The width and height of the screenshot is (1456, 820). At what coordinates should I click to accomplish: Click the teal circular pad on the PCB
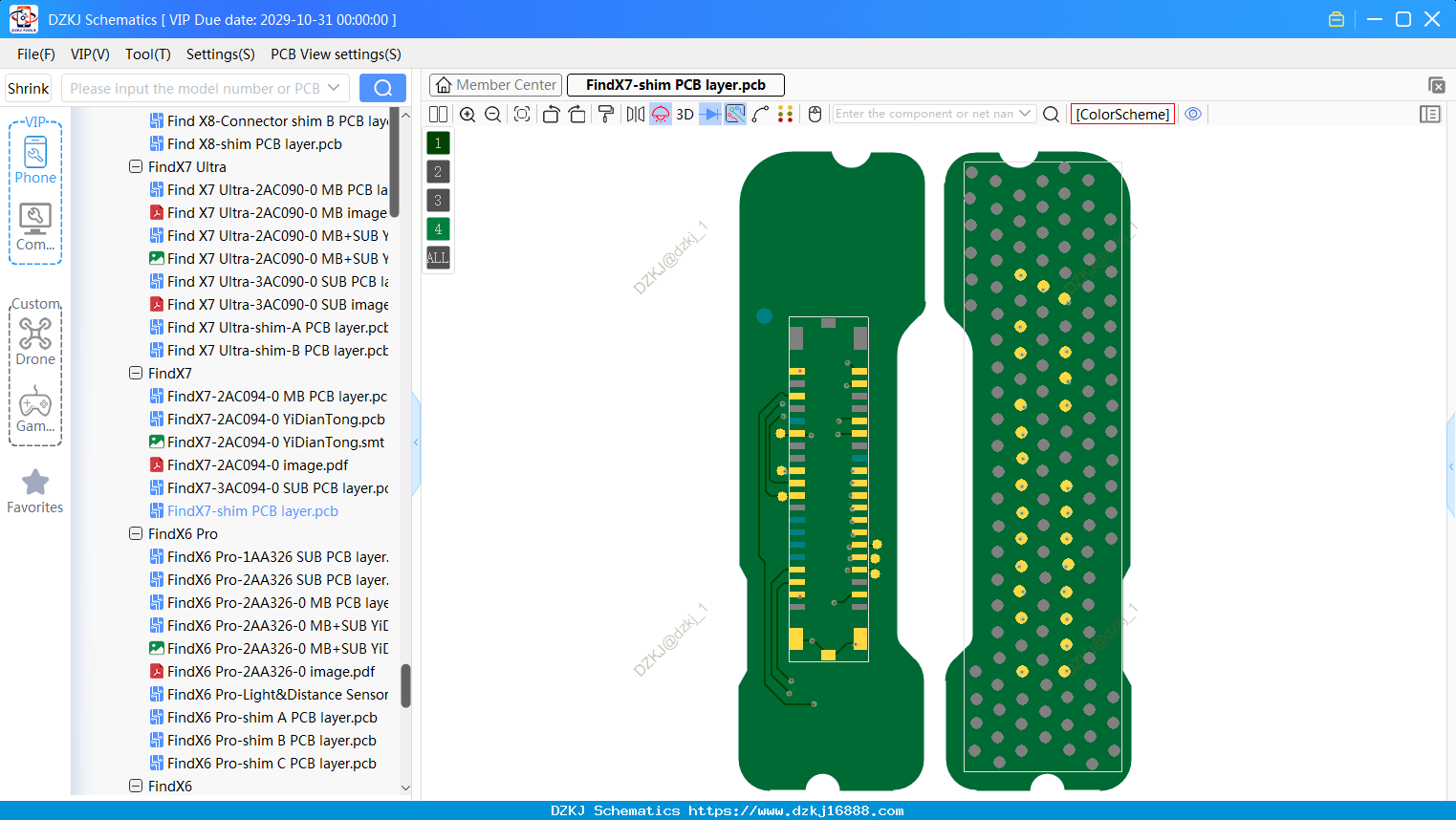click(764, 315)
